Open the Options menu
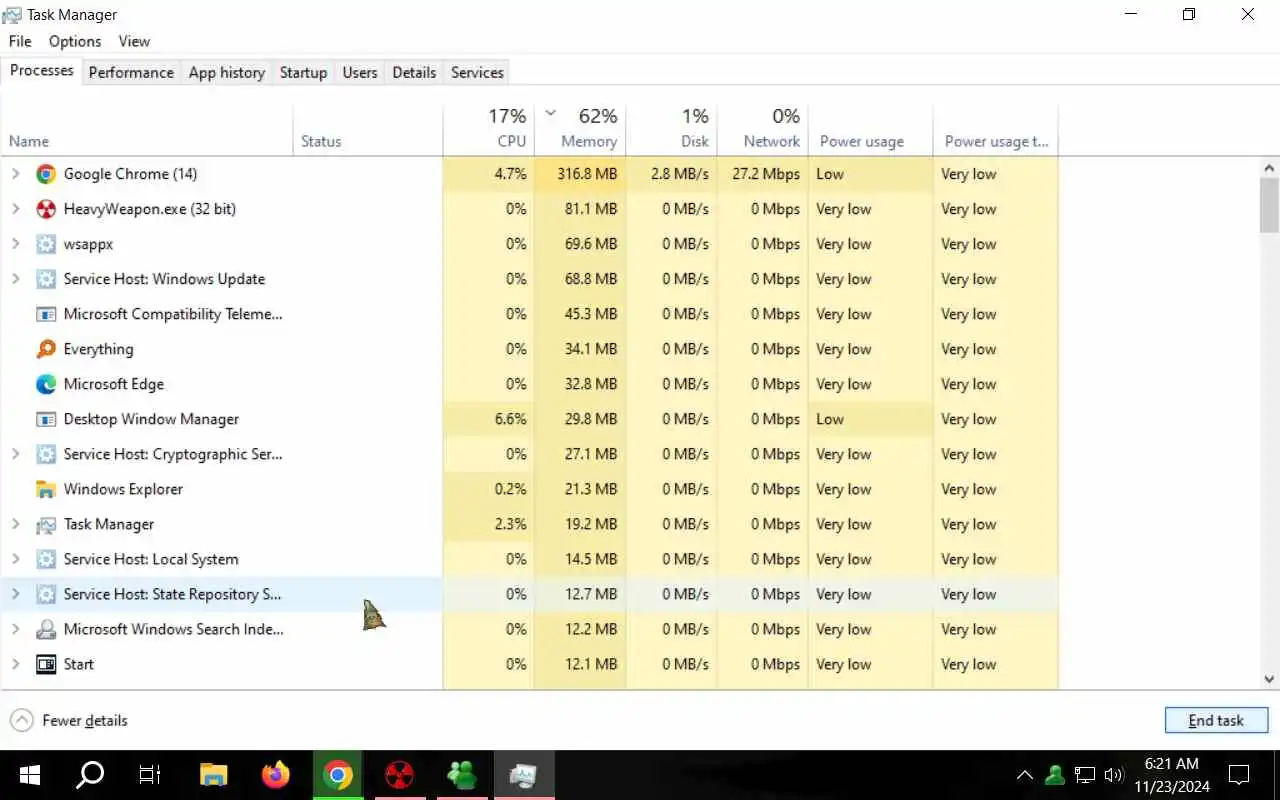This screenshot has width=1280, height=800. [75, 41]
